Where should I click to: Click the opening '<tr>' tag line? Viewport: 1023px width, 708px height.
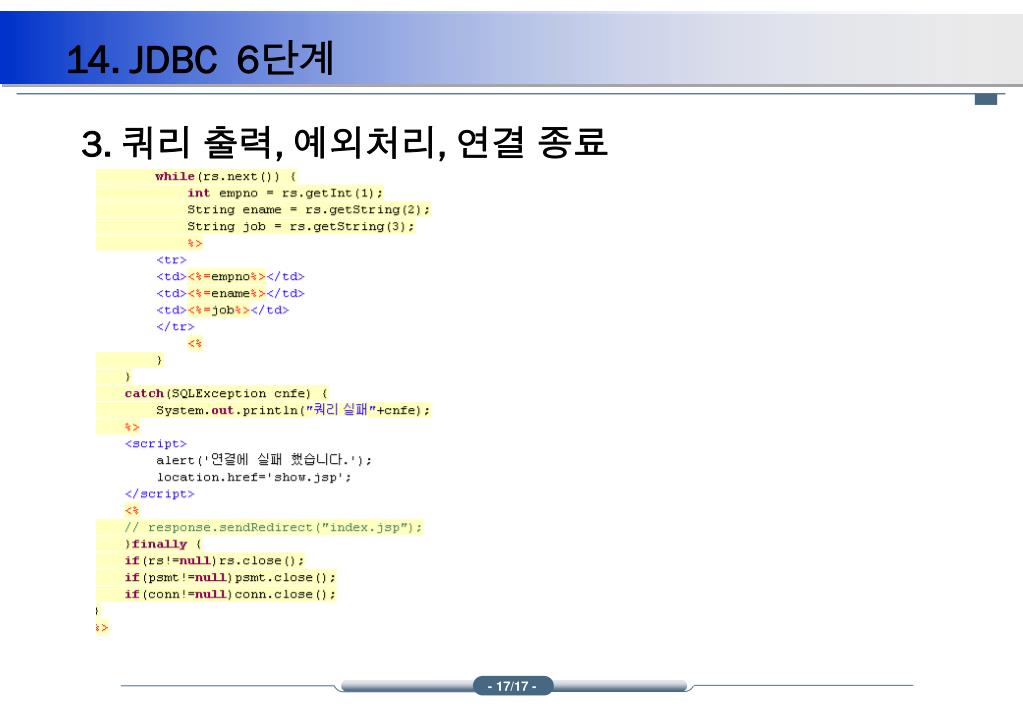pos(172,260)
